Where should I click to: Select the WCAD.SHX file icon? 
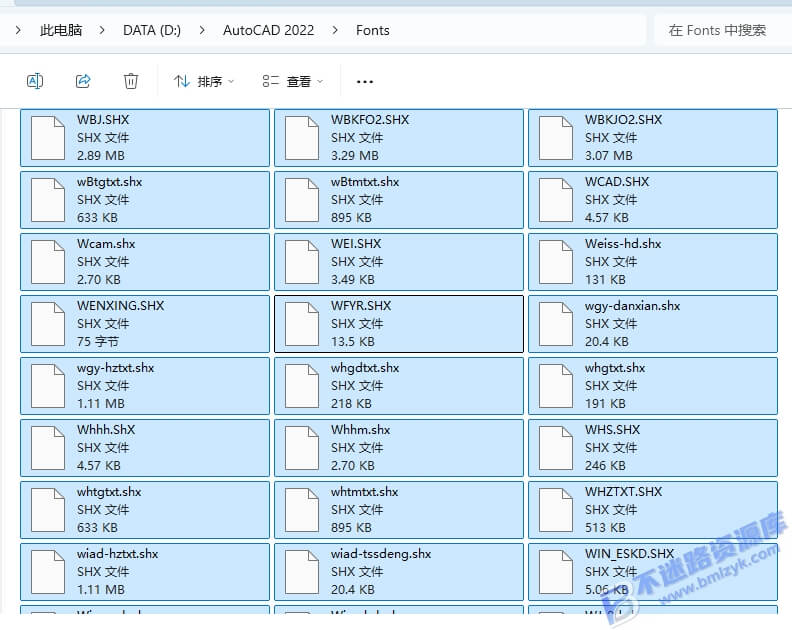point(556,200)
